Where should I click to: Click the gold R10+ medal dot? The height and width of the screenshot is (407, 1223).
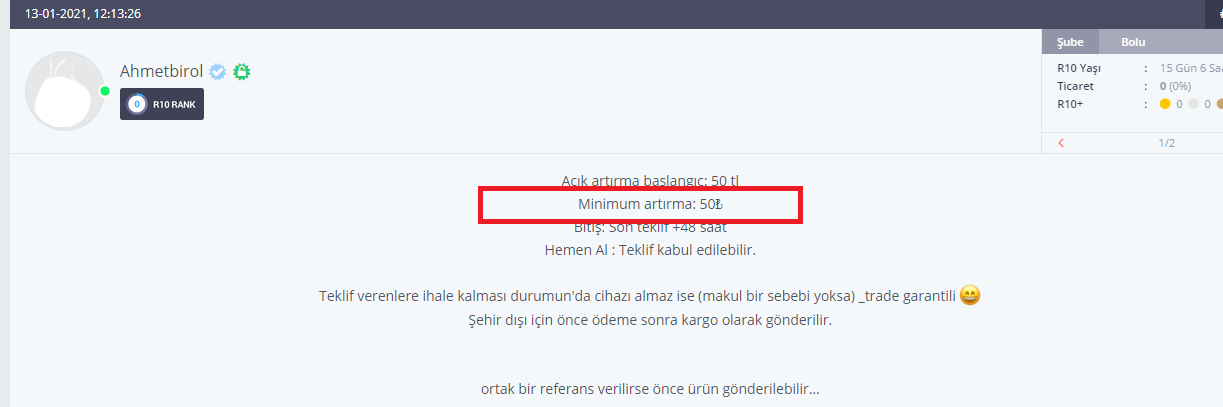[1165, 103]
